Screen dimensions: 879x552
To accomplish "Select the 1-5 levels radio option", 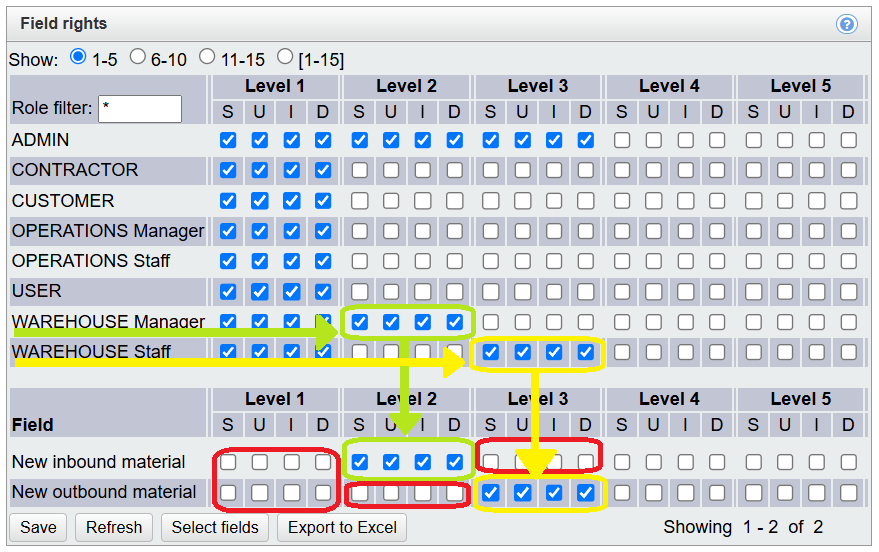I will point(78,58).
